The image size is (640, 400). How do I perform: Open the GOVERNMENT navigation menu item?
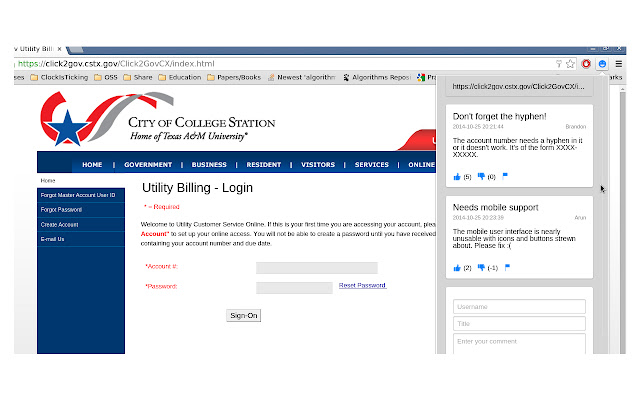[148, 164]
